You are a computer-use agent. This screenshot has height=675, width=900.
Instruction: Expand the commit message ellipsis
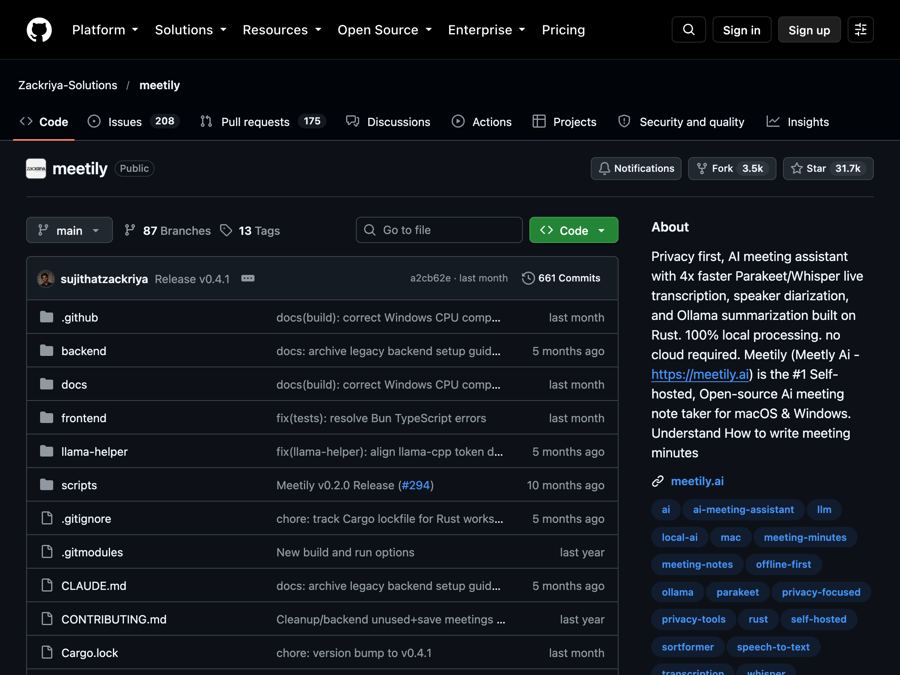[x=248, y=278]
